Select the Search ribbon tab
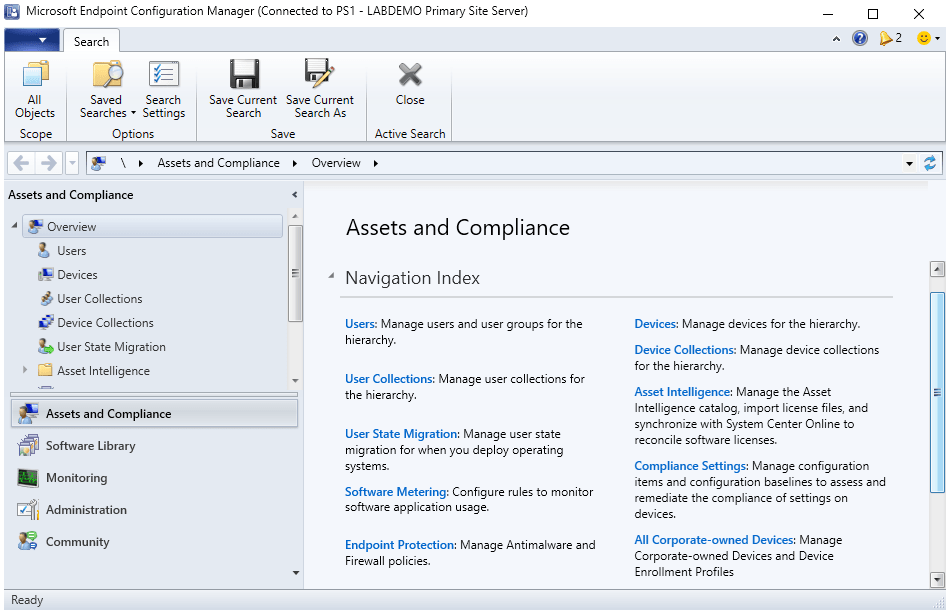This screenshot has width=950, height=611. click(x=91, y=41)
